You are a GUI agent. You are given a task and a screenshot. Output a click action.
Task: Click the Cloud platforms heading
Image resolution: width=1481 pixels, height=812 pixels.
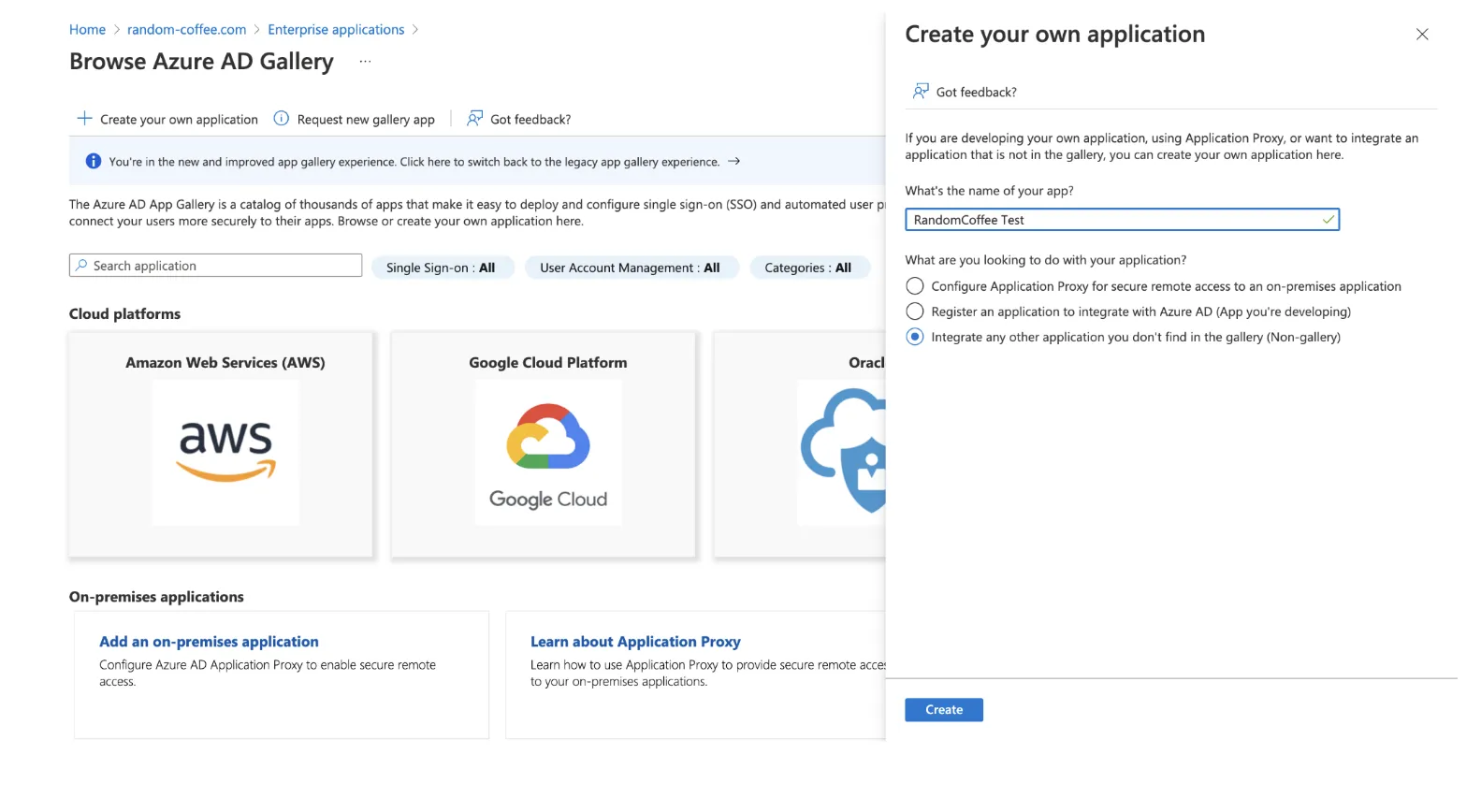click(x=124, y=314)
